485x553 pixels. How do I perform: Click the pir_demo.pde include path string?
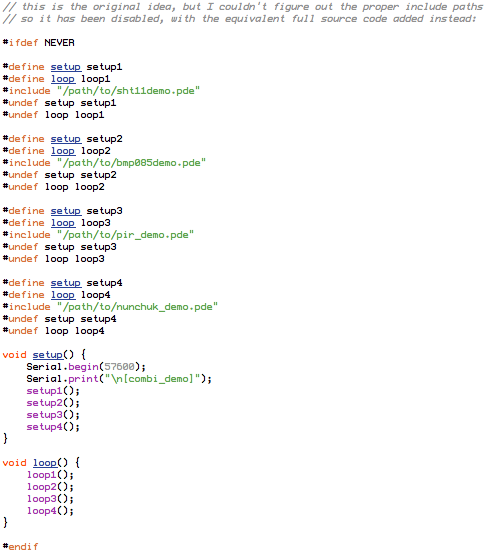(125, 235)
